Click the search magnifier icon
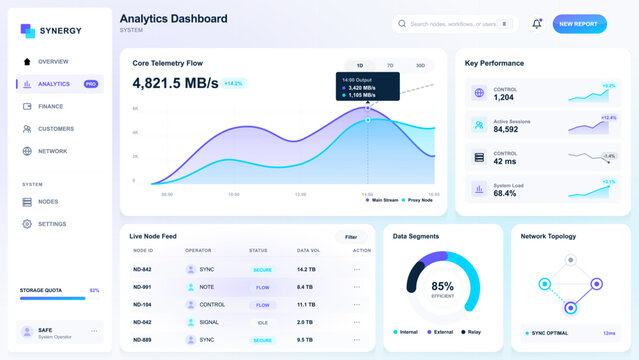The width and height of the screenshot is (639, 360). point(402,24)
